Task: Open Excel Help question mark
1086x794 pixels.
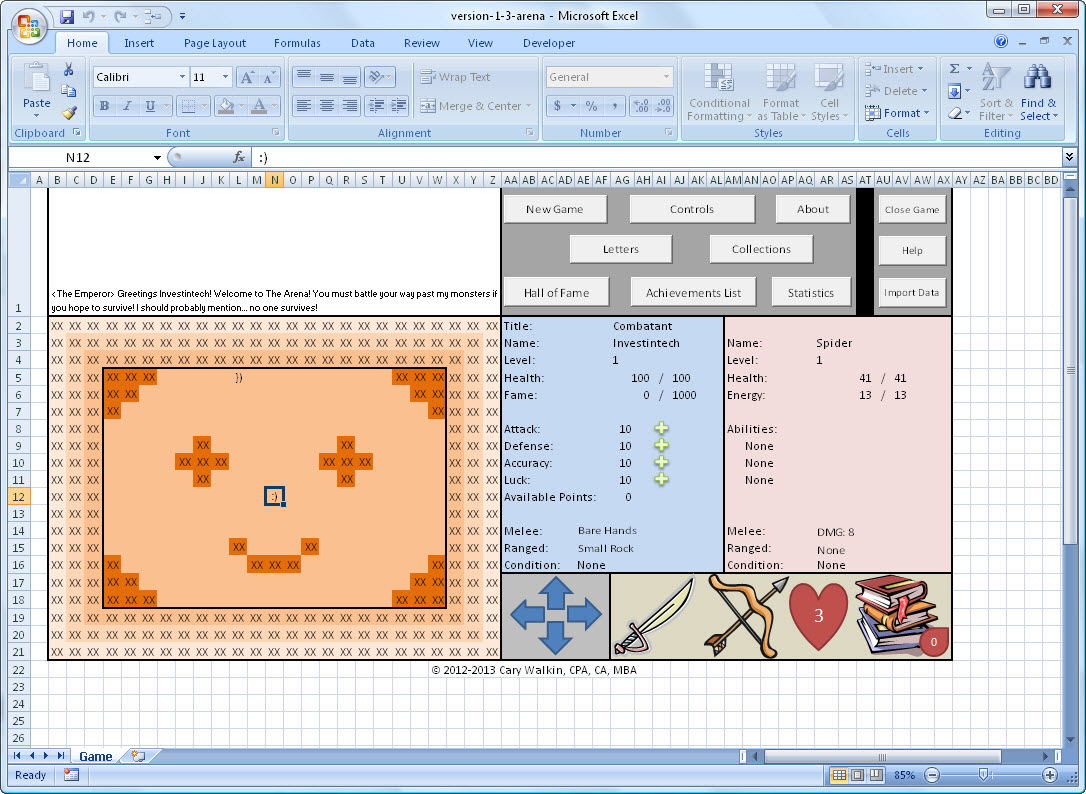Action: (1001, 42)
